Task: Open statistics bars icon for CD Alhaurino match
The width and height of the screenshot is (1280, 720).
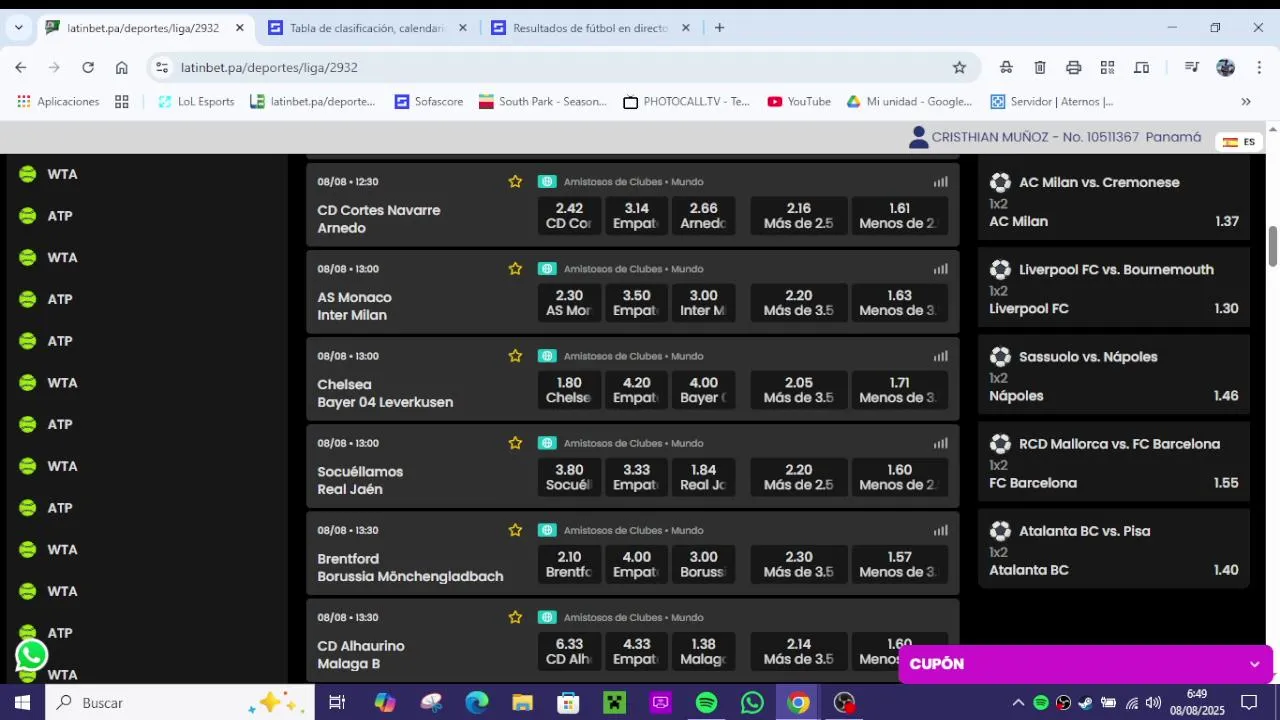Action: coord(940,617)
